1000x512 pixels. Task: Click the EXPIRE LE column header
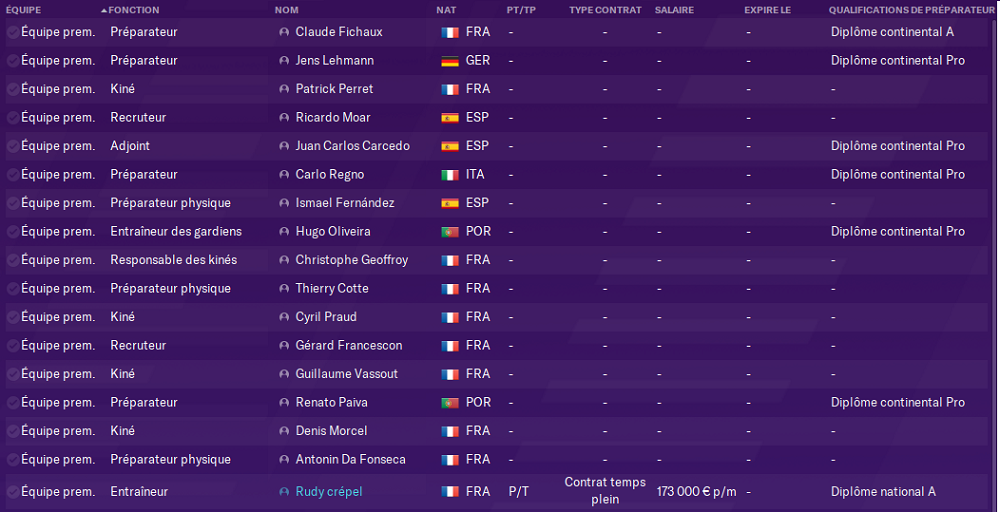point(767,10)
